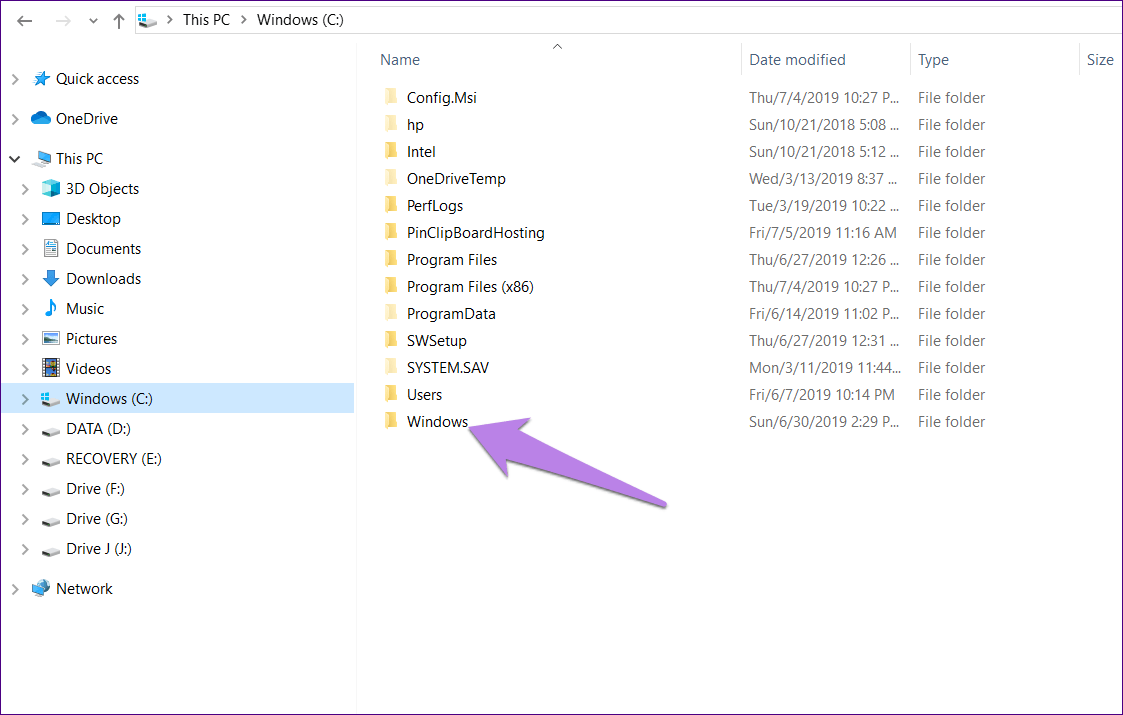Click the Quick access star icon

pyautogui.click(x=41, y=79)
